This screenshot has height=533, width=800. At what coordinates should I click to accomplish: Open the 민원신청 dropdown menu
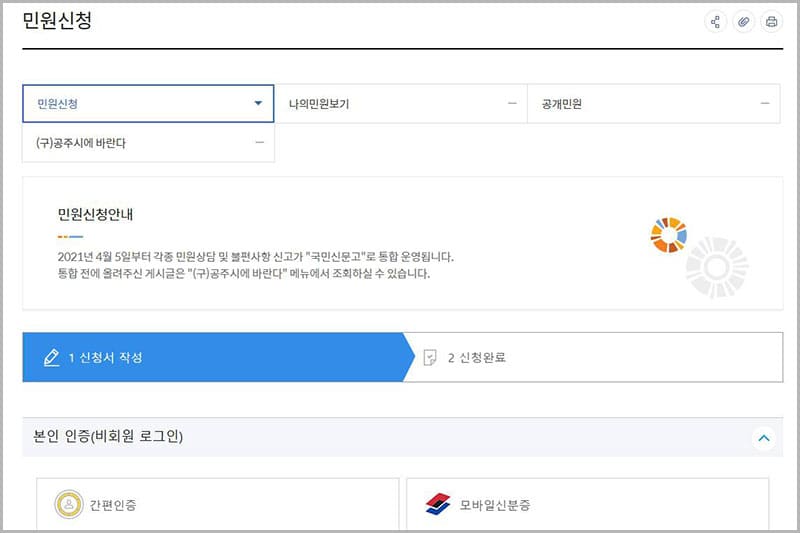(x=257, y=103)
